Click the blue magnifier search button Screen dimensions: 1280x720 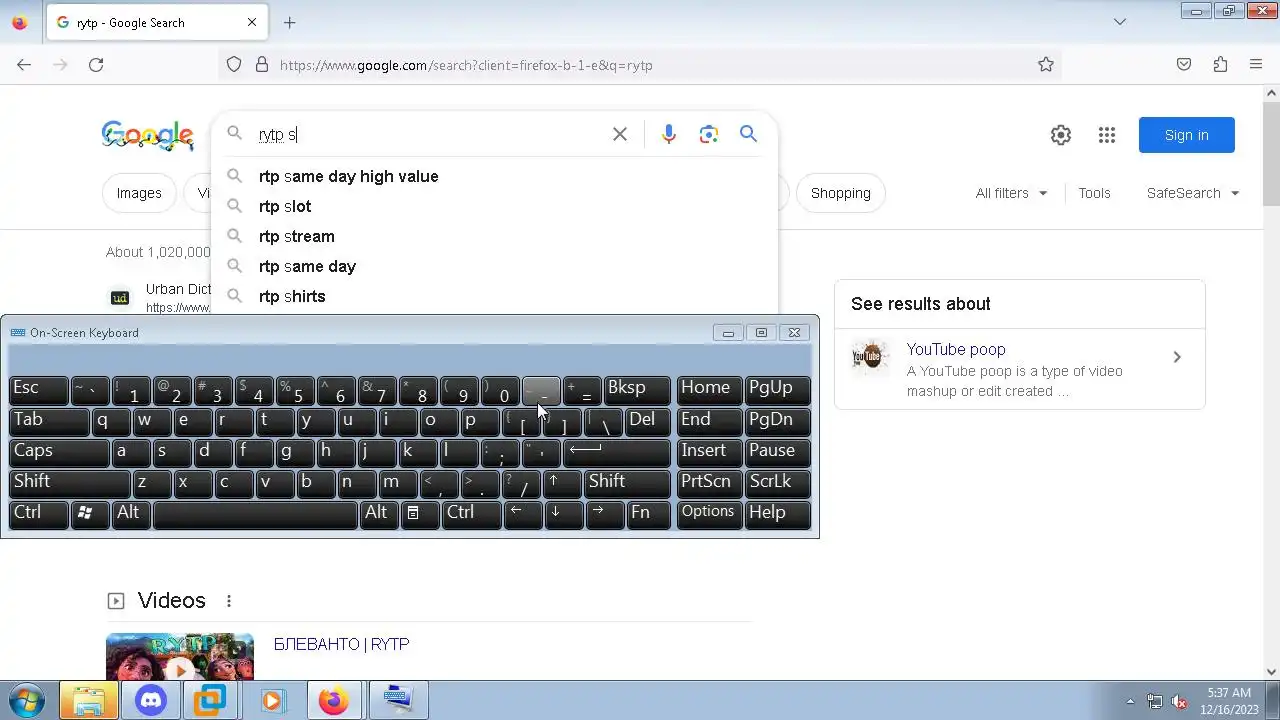748,134
